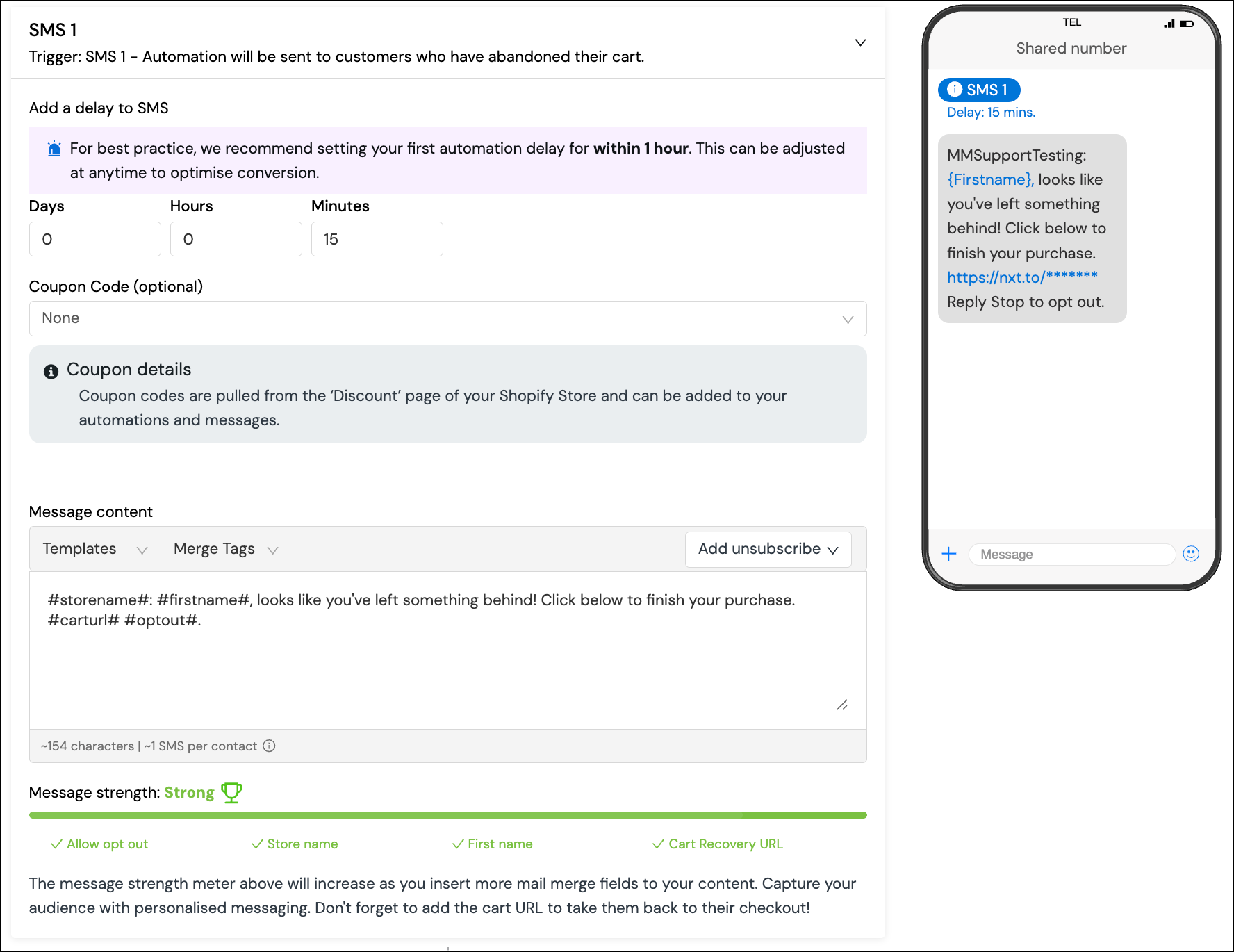The image size is (1234, 952).
Task: Click the alarm icon on the best practice banner
Action: click(x=54, y=148)
